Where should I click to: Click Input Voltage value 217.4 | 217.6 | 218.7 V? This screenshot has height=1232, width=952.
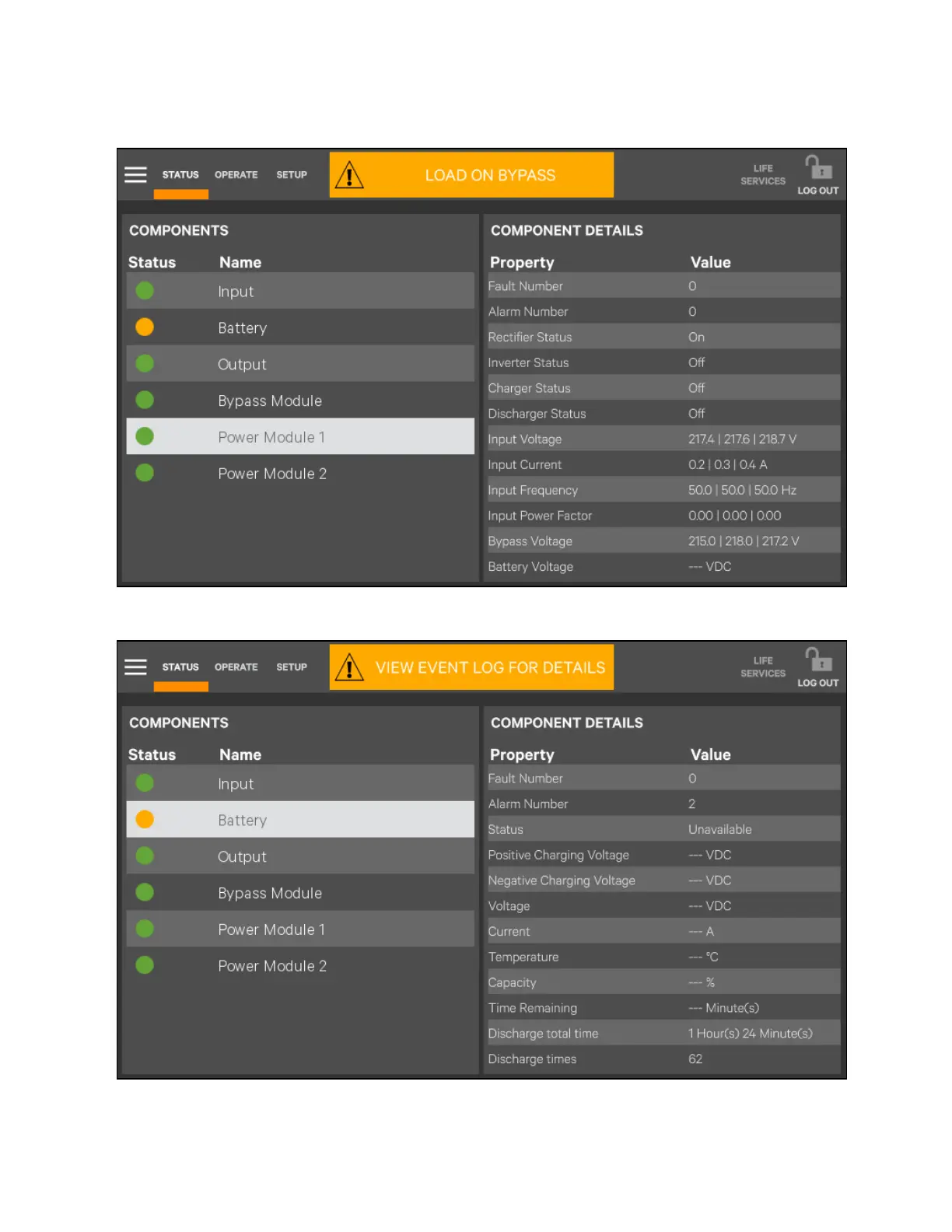(x=742, y=439)
